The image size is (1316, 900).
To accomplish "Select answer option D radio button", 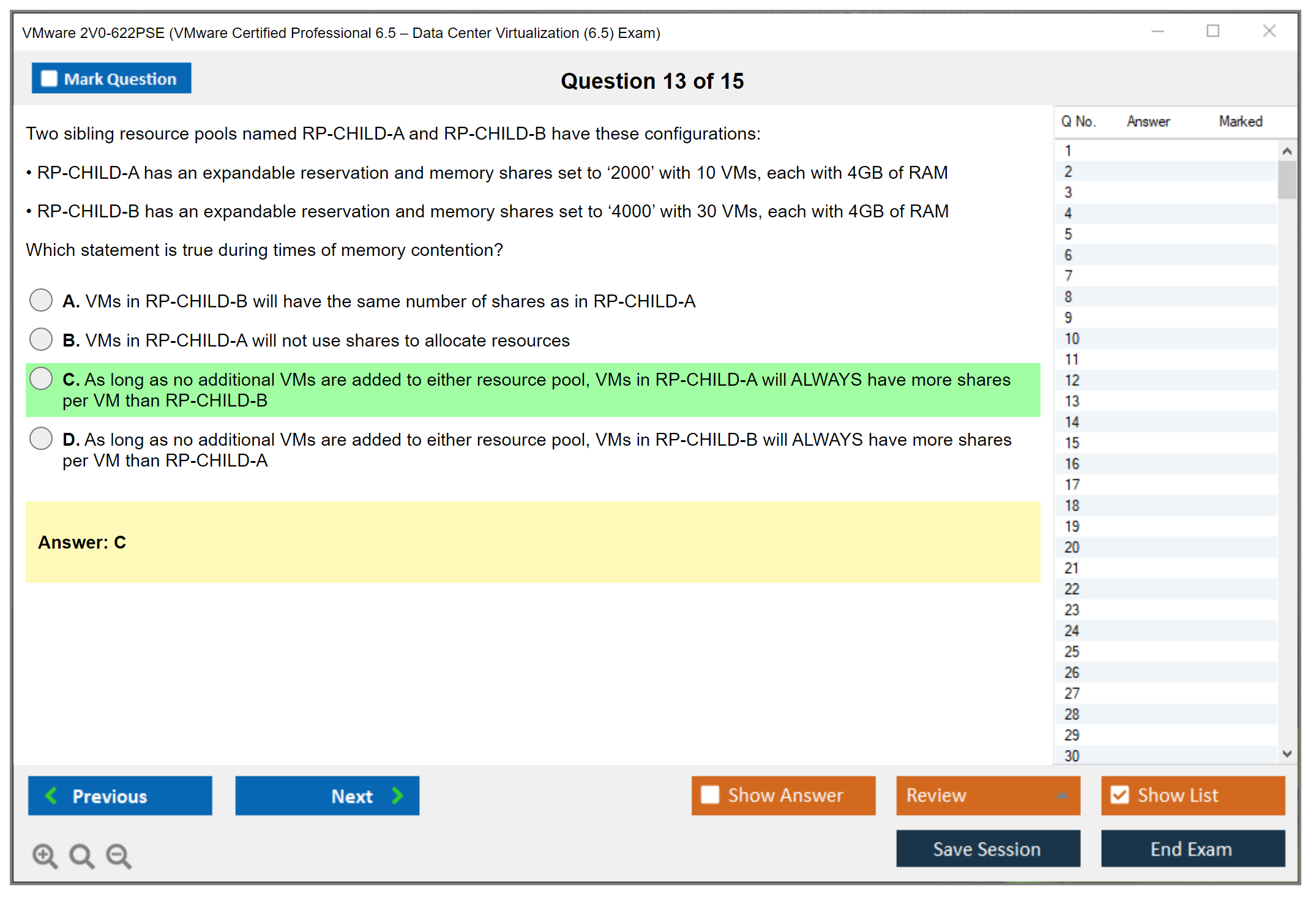I will tap(41, 438).
